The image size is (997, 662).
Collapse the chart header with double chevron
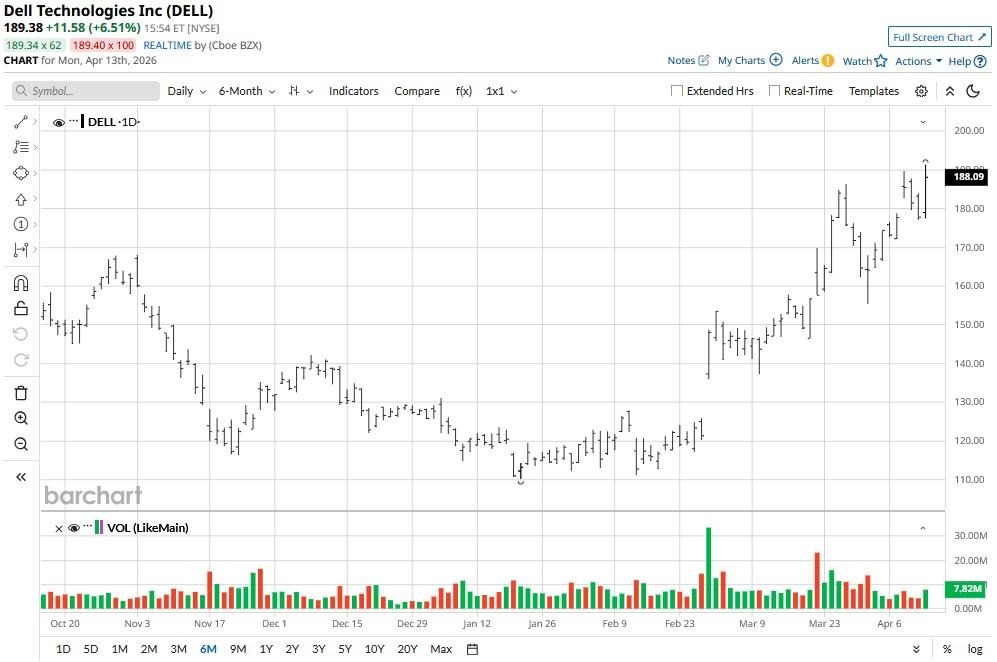949,91
